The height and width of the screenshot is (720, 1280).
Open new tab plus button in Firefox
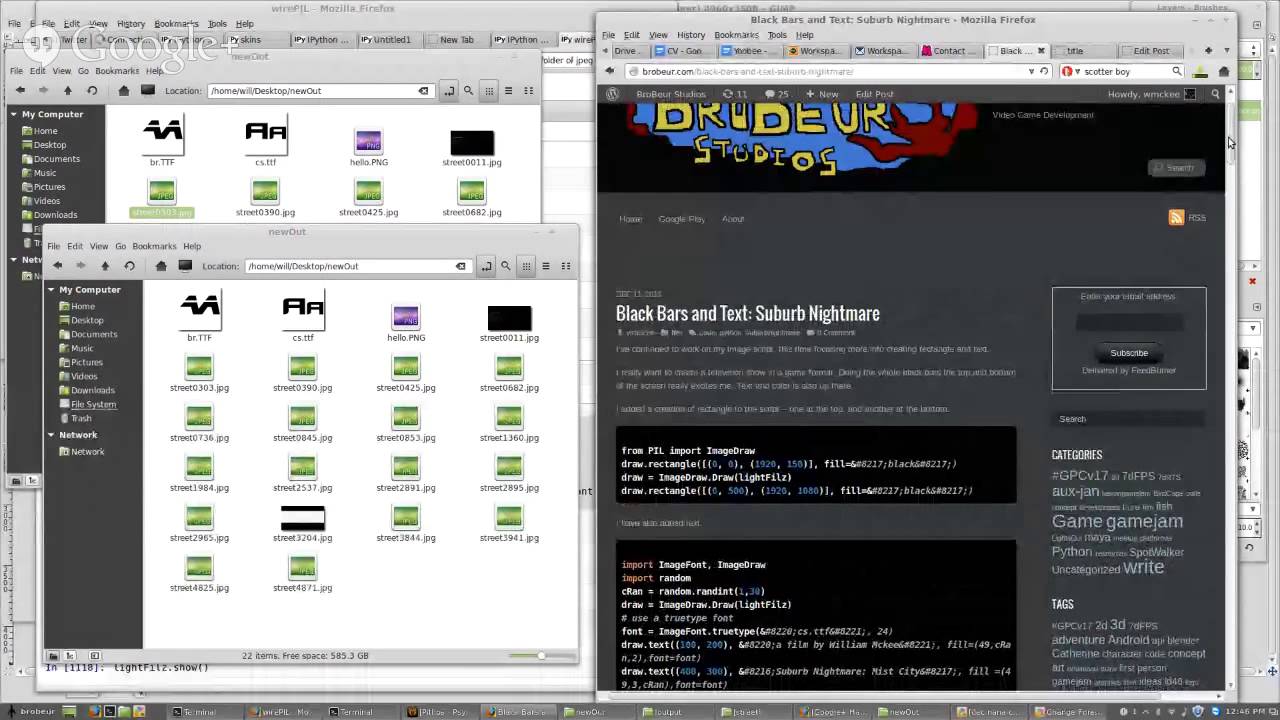click(1208, 51)
